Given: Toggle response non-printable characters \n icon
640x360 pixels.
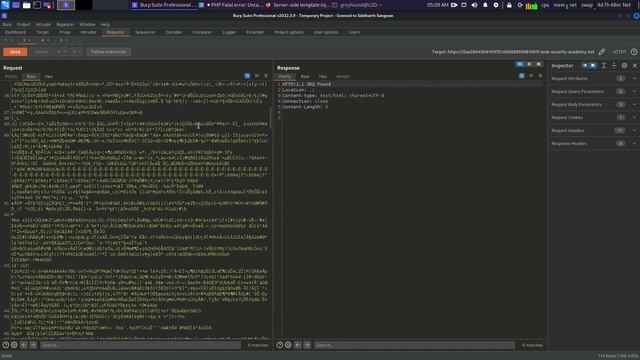Looking at the screenshot, I should [x=531, y=76].
